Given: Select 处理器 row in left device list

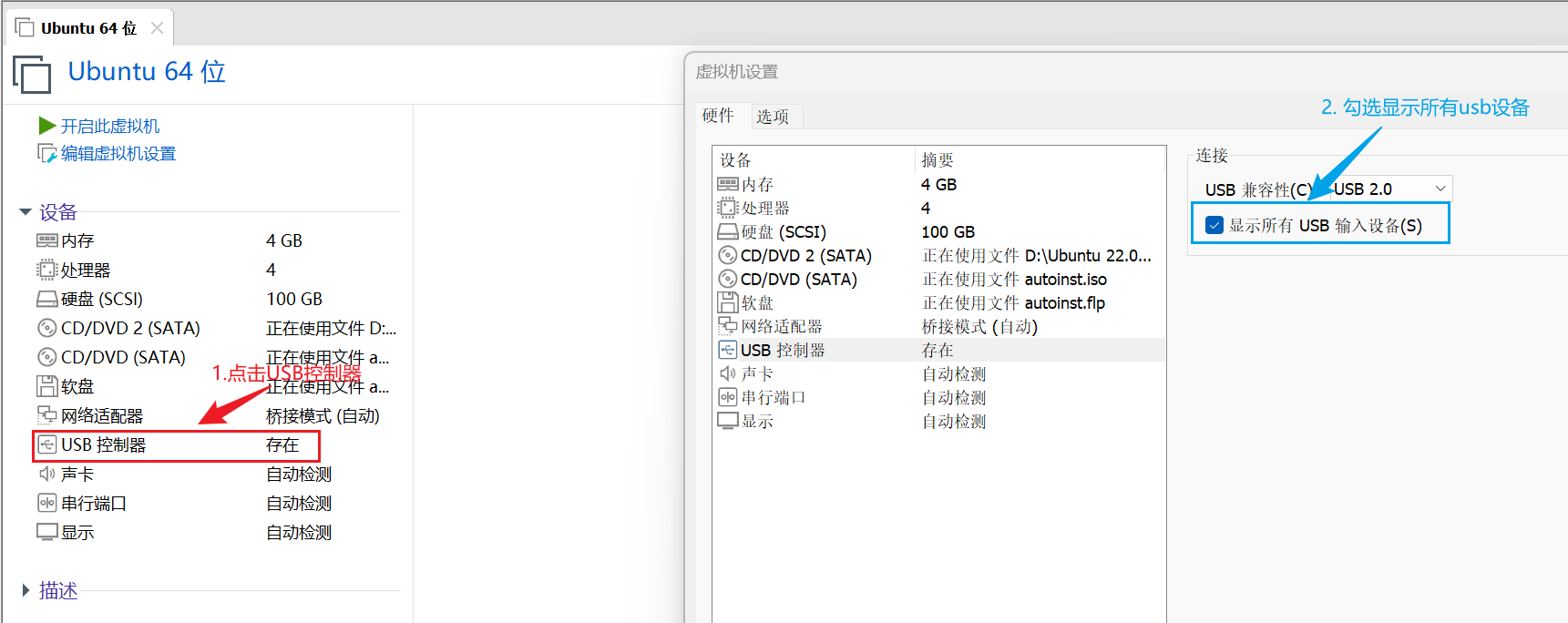Looking at the screenshot, I should pyautogui.click(x=218, y=270).
